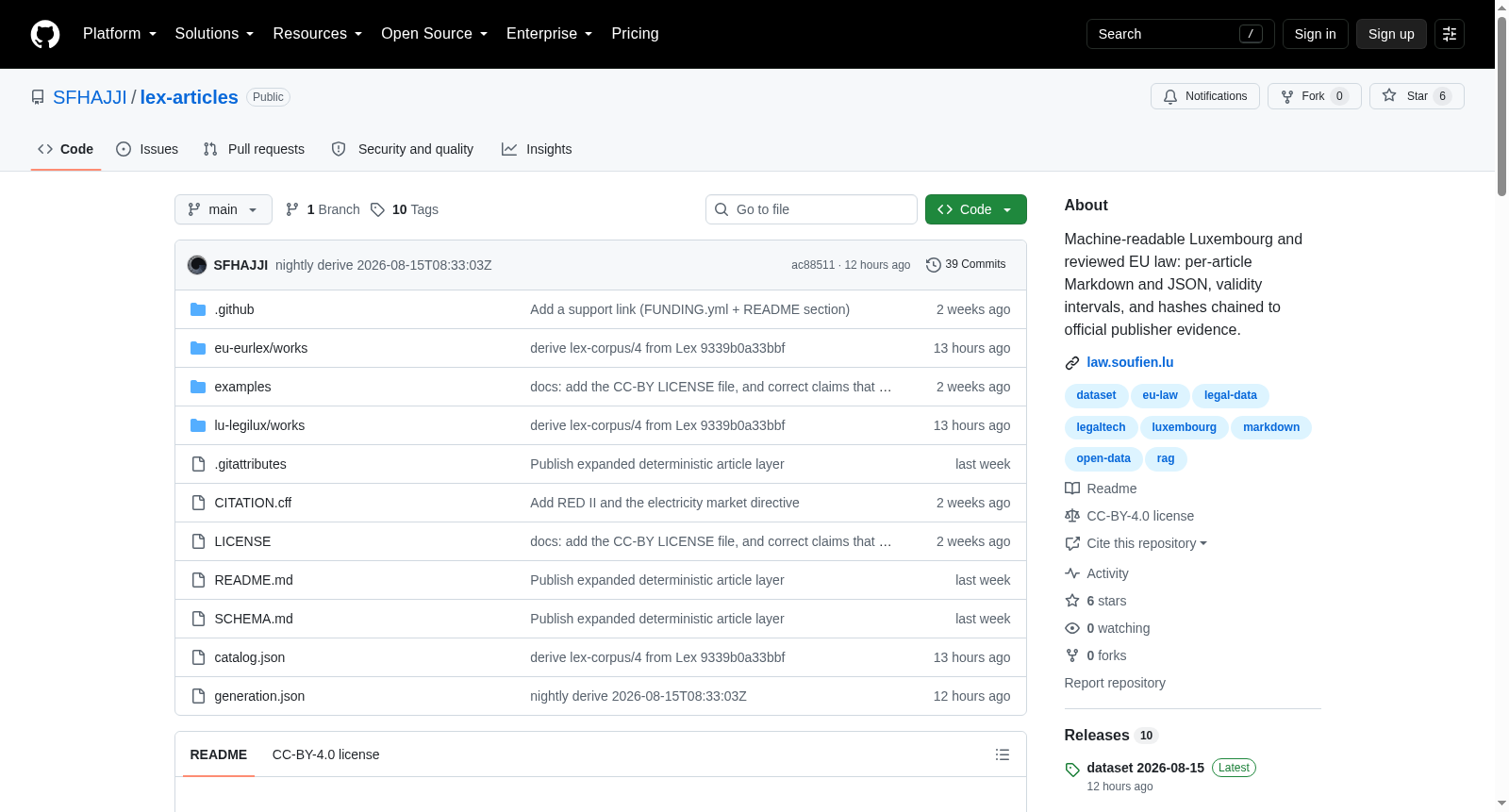Click the .gitattributes file icon
The height and width of the screenshot is (812, 1509).
[198, 464]
